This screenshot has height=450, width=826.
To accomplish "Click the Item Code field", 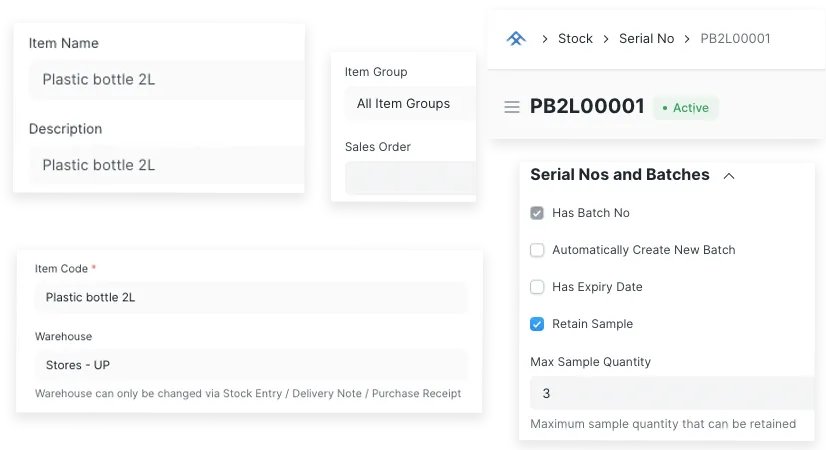I will point(250,298).
